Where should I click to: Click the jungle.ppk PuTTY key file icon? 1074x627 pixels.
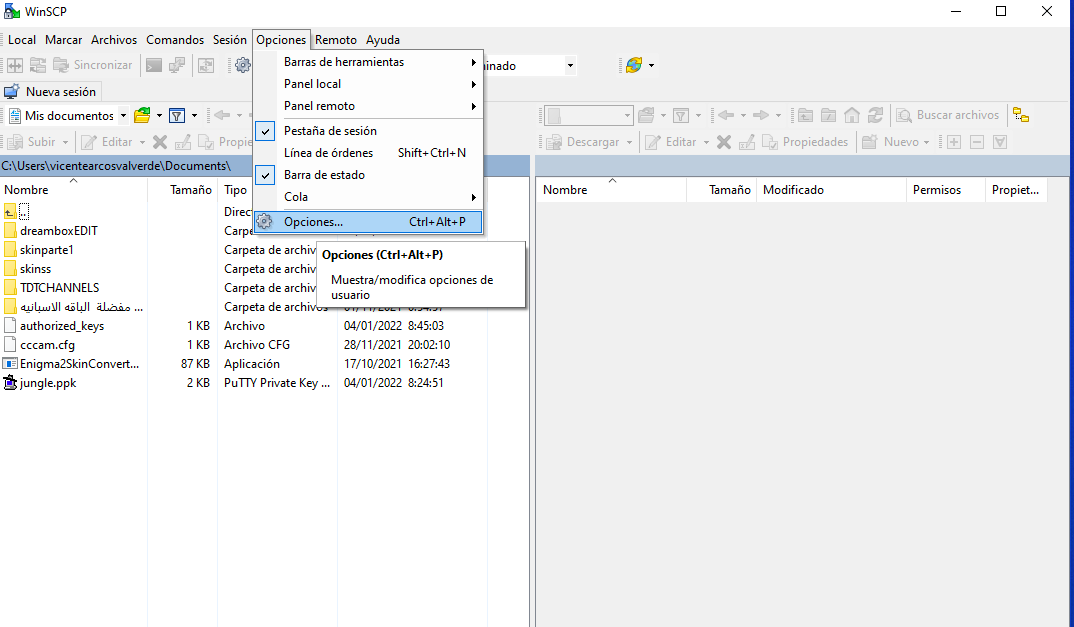point(10,383)
